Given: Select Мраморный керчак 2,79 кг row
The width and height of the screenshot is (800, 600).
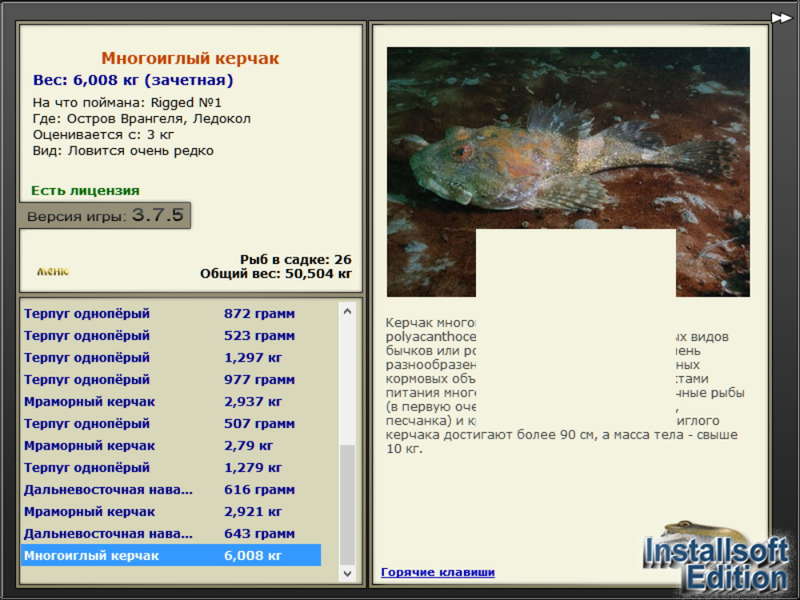Looking at the screenshot, I should tap(171, 445).
